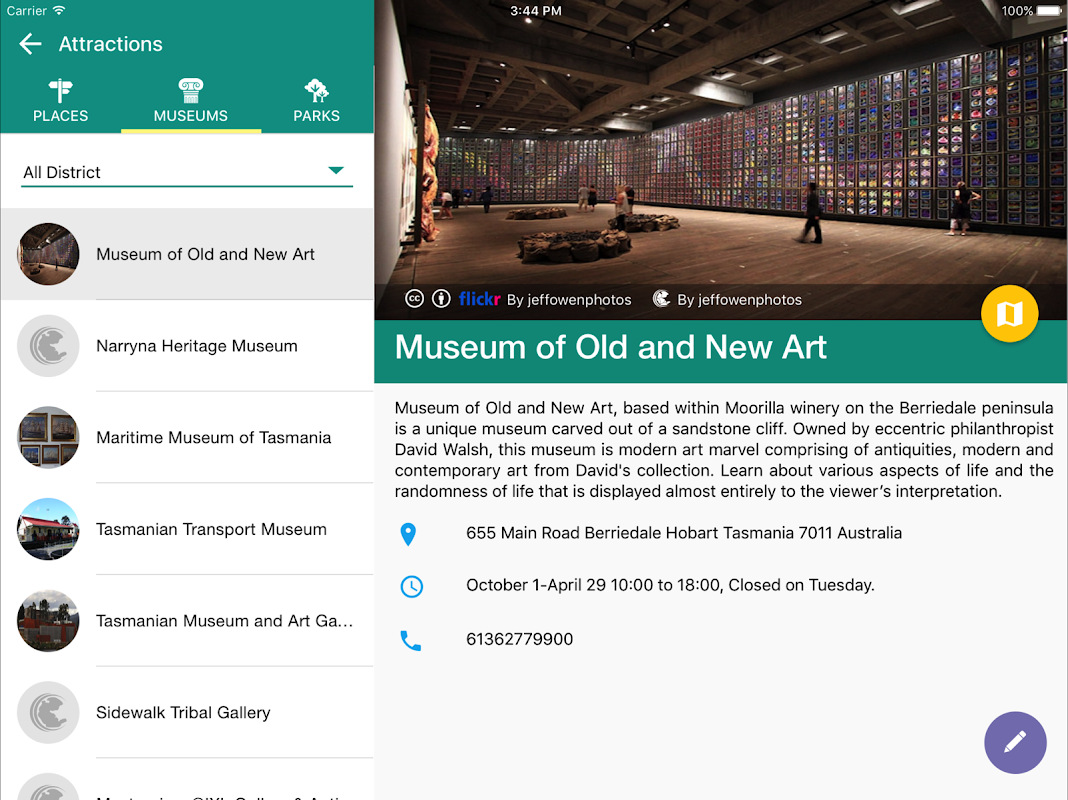Open the yellow map button
1068x800 pixels.
tap(1009, 314)
